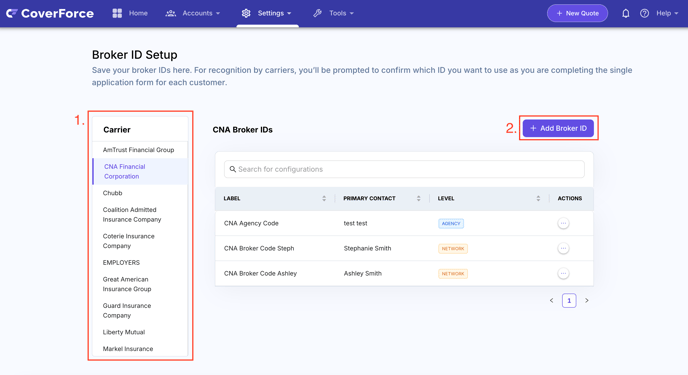This screenshot has width=688, height=375.
Task: Click the CNA Broker Code Steph label
Action: (259, 248)
